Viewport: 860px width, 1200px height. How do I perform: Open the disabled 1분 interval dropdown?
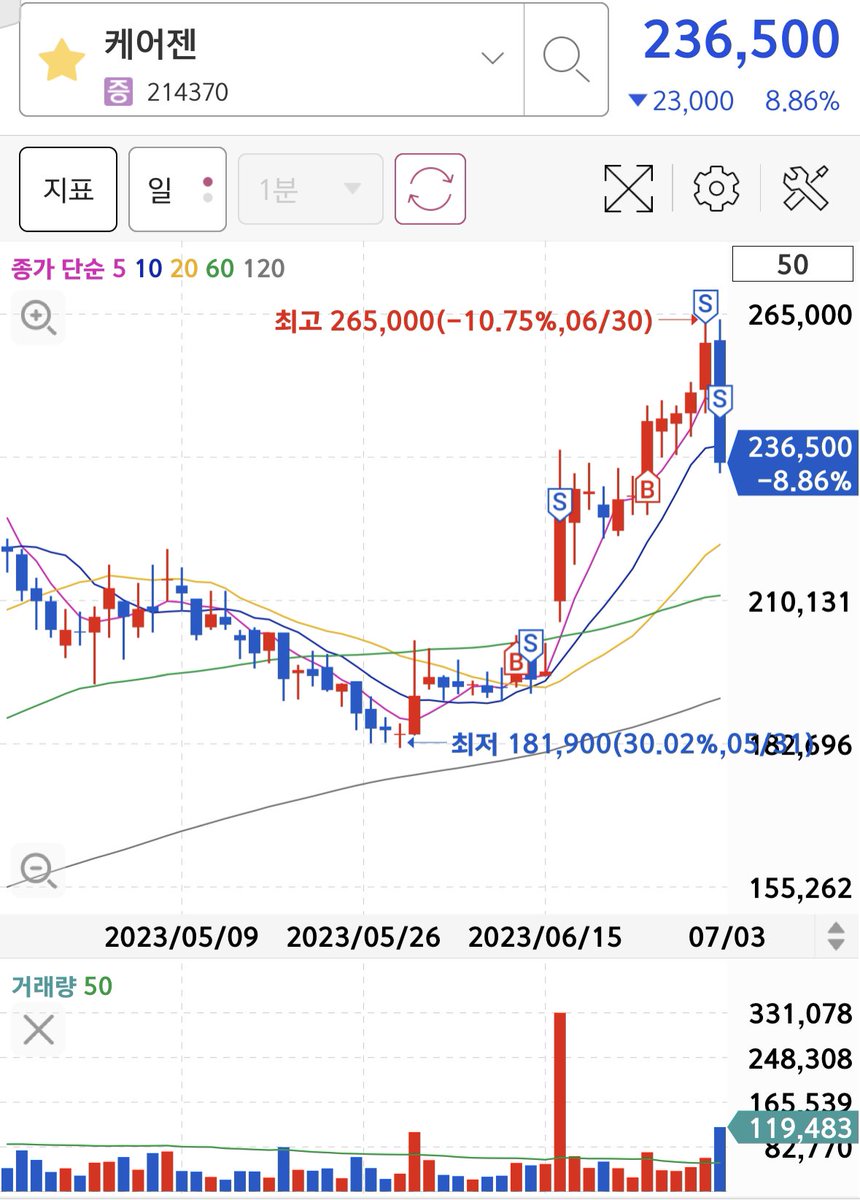310,189
